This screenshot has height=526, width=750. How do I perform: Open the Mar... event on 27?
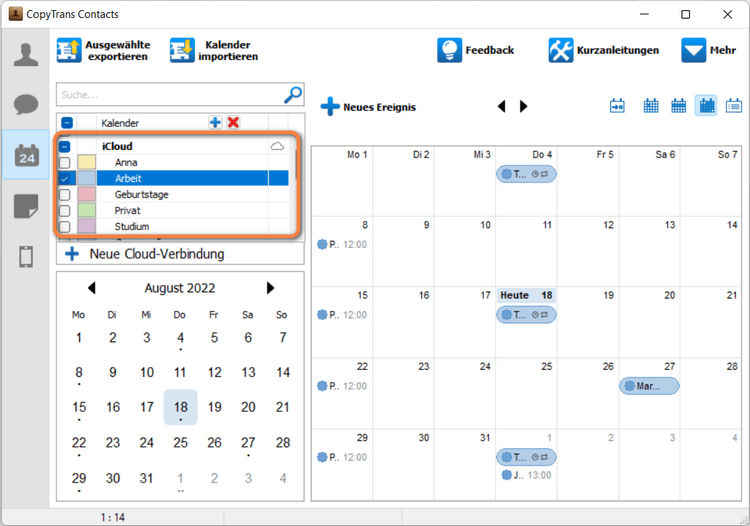649,386
